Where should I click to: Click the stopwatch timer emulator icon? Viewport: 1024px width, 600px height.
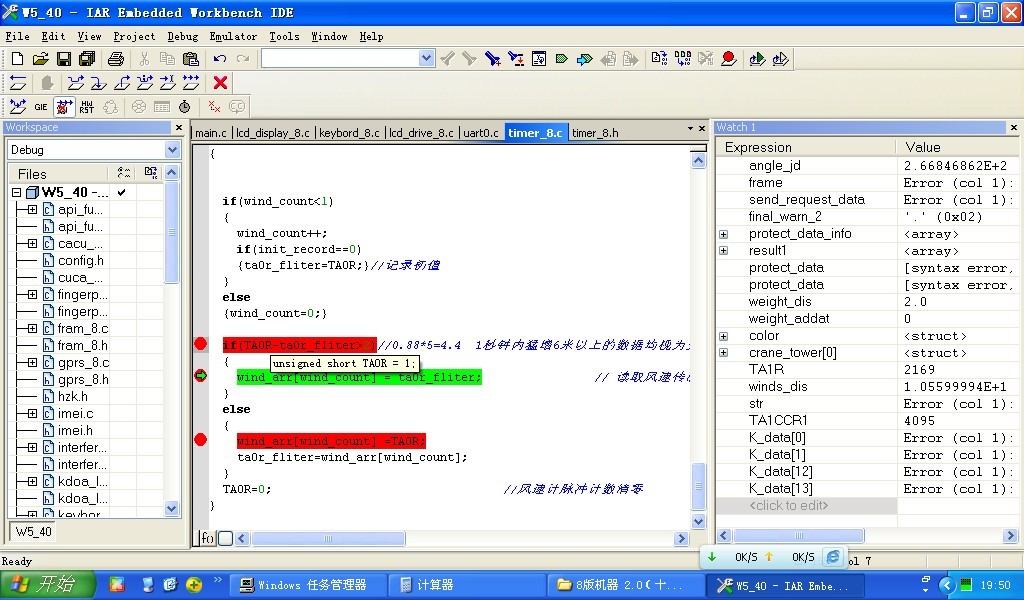tap(185, 106)
